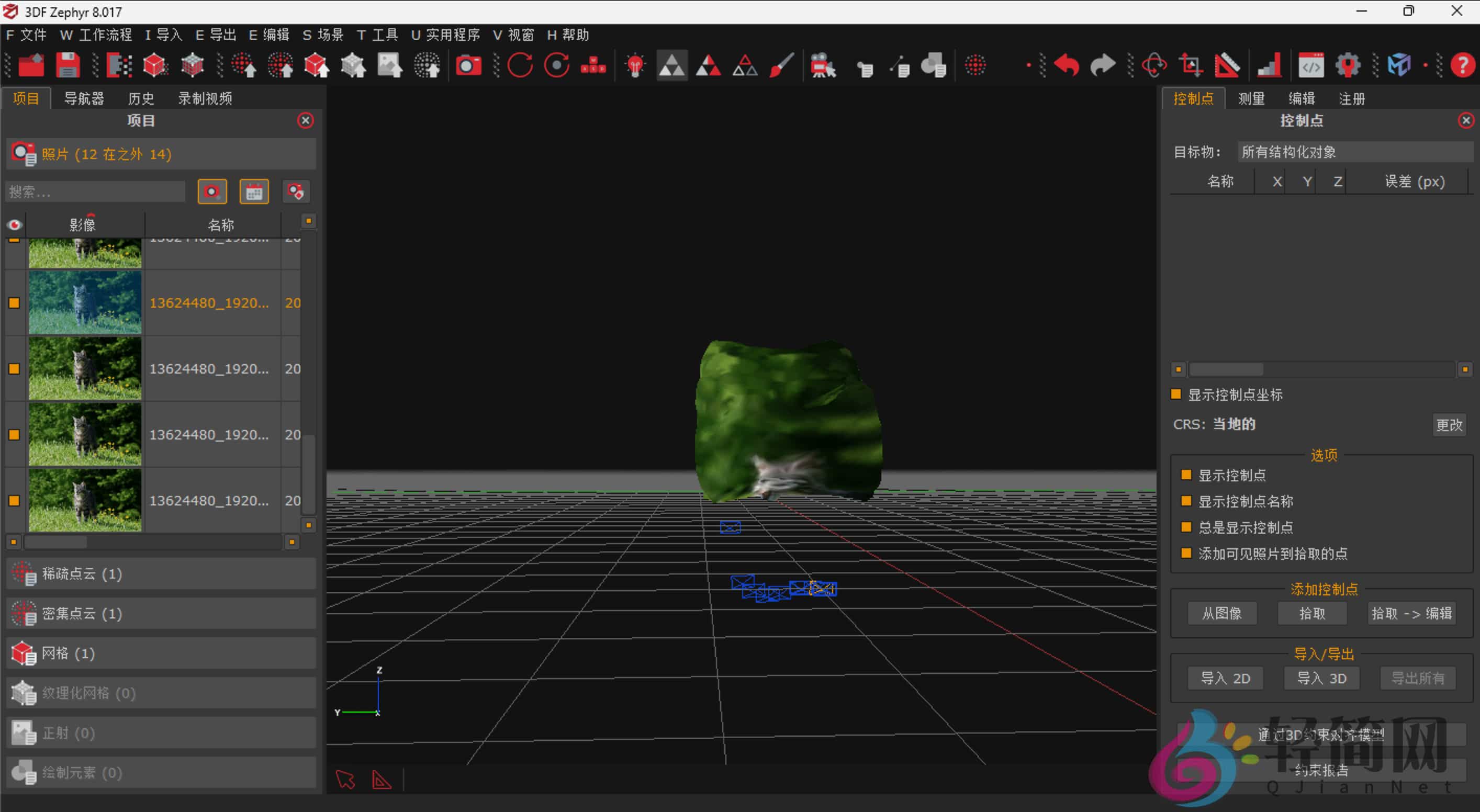Toggle 显示控制点名称 checkbox

[1186, 501]
